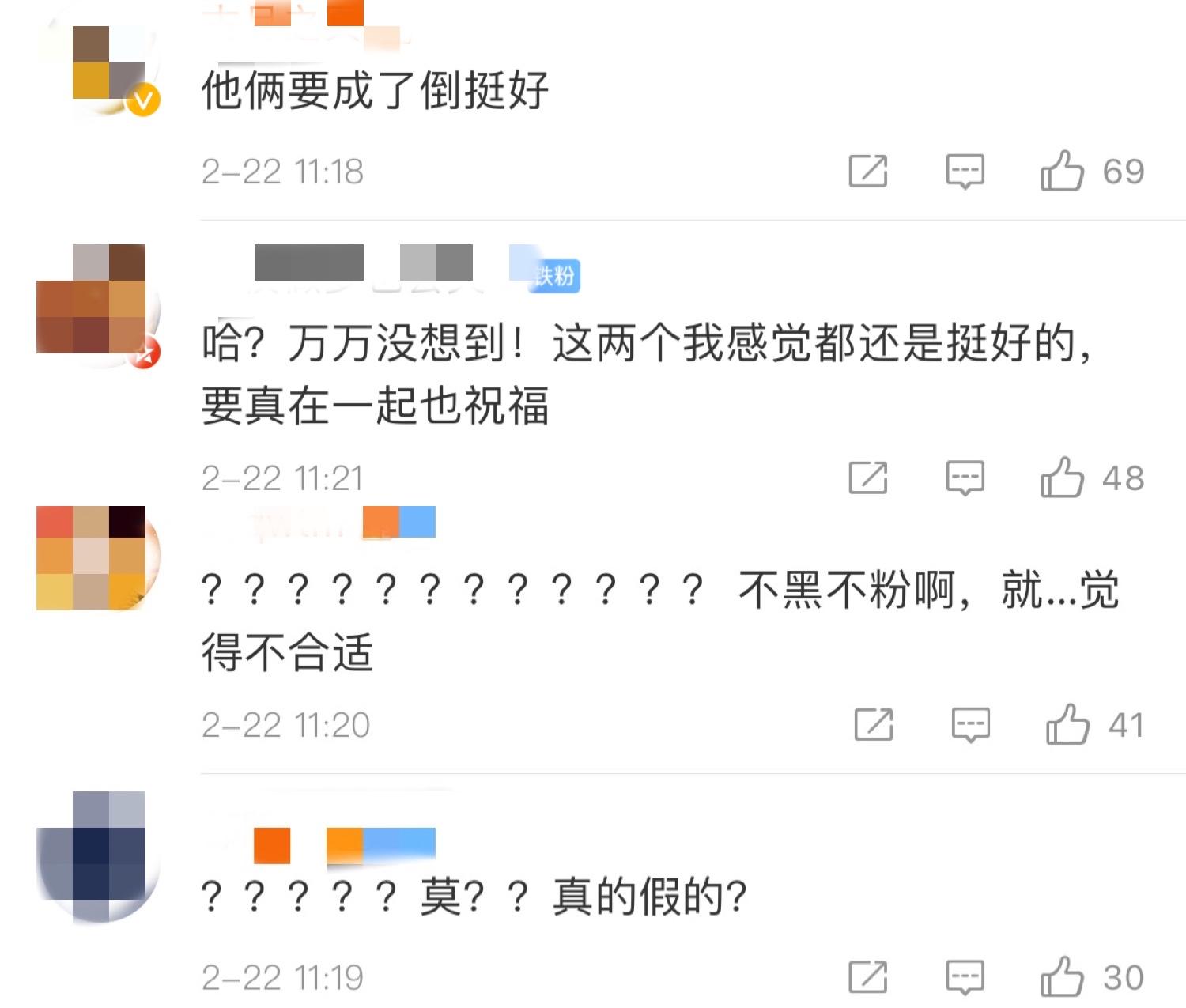Reply to the comment posted at 11:19

pos(965,978)
